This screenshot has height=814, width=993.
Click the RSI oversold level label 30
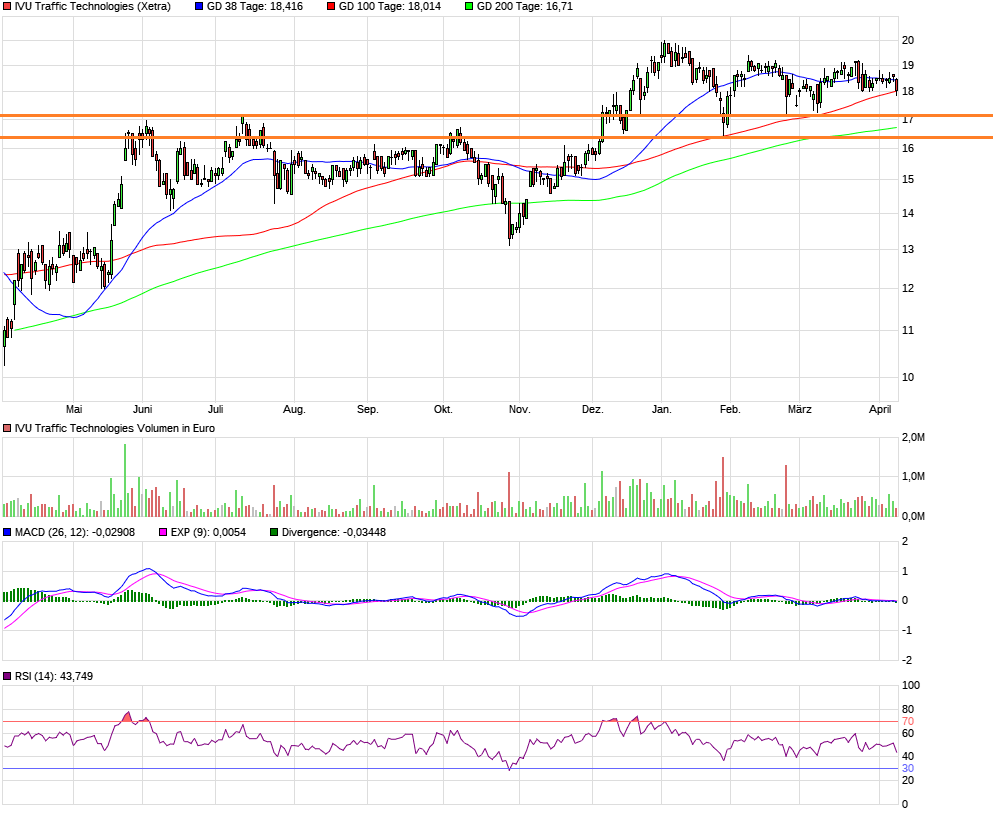click(908, 768)
